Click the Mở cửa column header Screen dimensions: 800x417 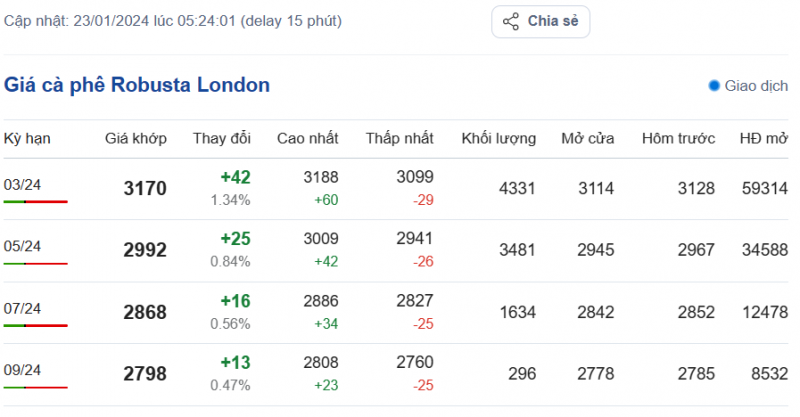point(587,138)
